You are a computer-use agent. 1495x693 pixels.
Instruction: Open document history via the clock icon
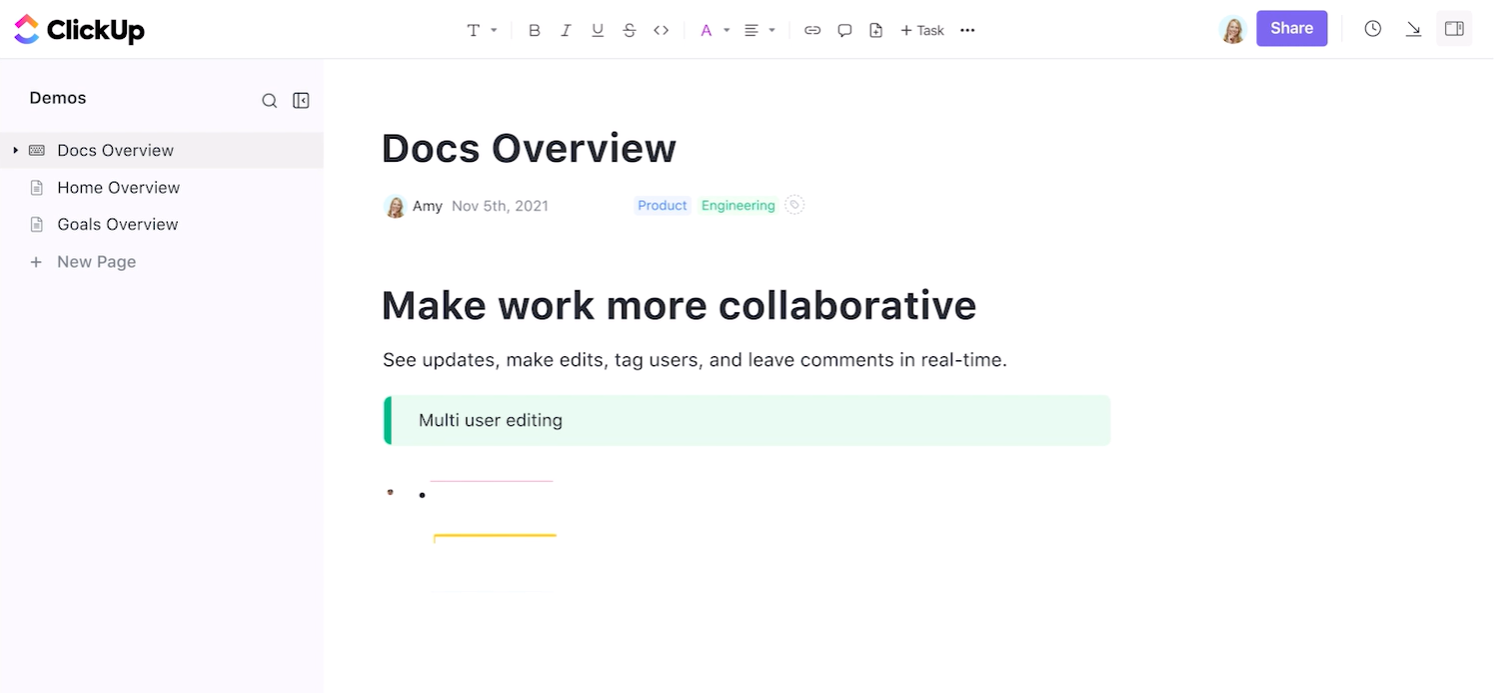1372,28
